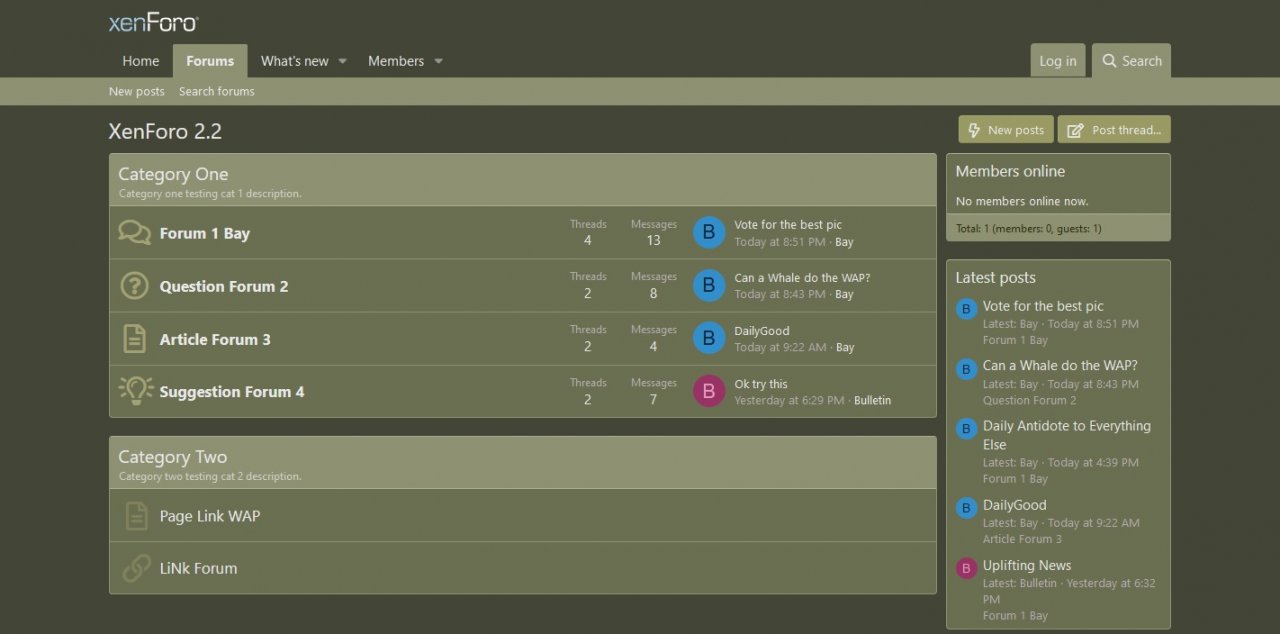Click the Forum 1 Bay speech bubbles icon
This screenshot has height=634, width=1280.
click(135, 233)
